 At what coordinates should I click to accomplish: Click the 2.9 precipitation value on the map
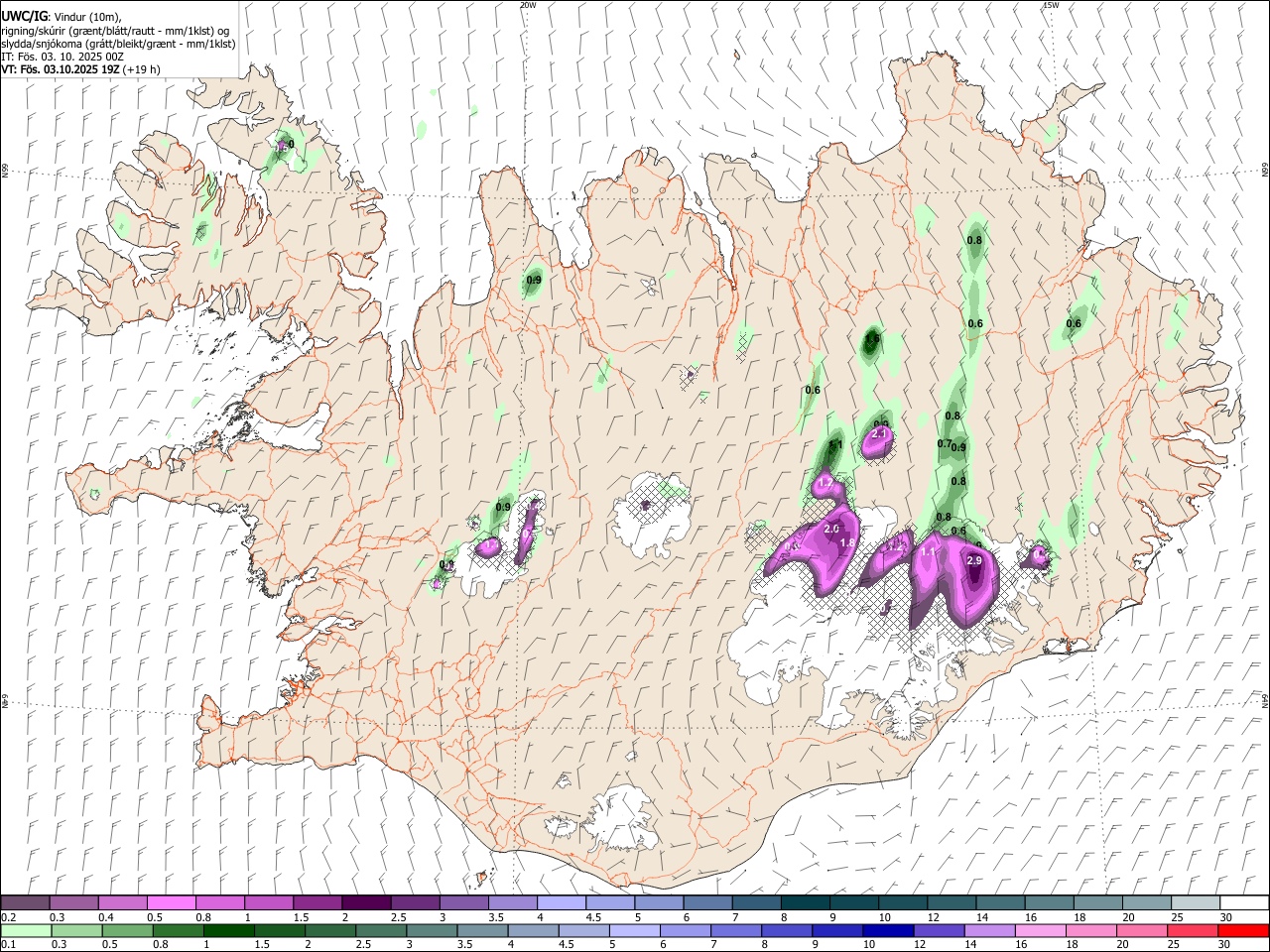pos(974,561)
